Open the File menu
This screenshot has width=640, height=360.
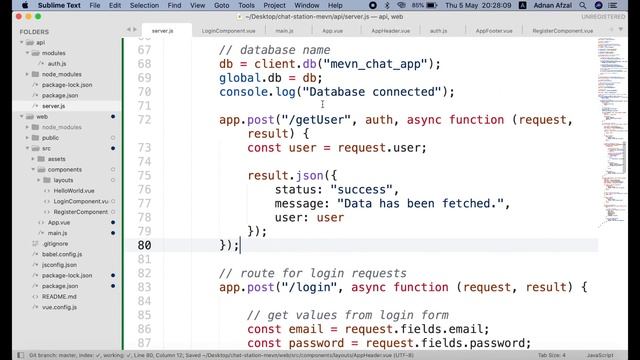(95, 5)
